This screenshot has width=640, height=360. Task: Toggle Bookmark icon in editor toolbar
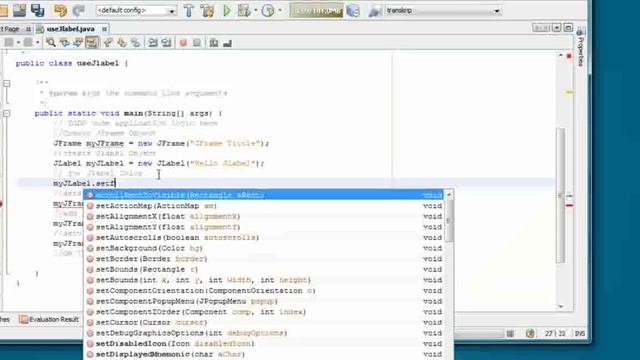click(136, 42)
